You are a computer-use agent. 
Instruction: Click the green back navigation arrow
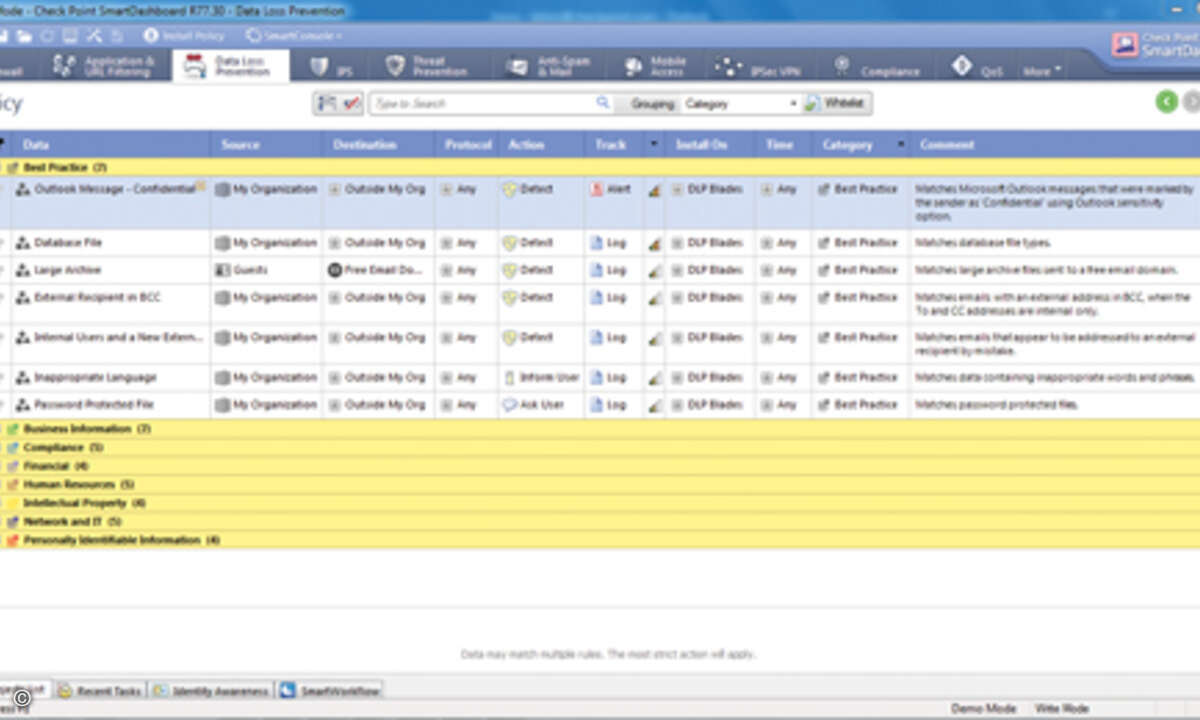1166,102
